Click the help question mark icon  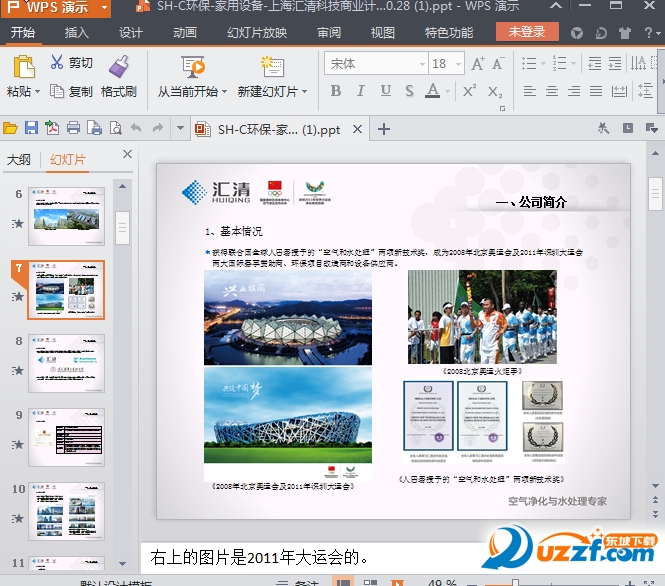coord(648,33)
